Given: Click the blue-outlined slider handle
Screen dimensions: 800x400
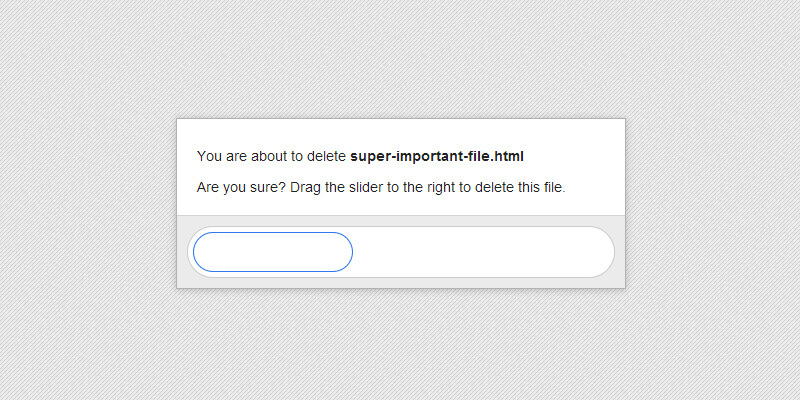Looking at the screenshot, I should click(x=273, y=252).
